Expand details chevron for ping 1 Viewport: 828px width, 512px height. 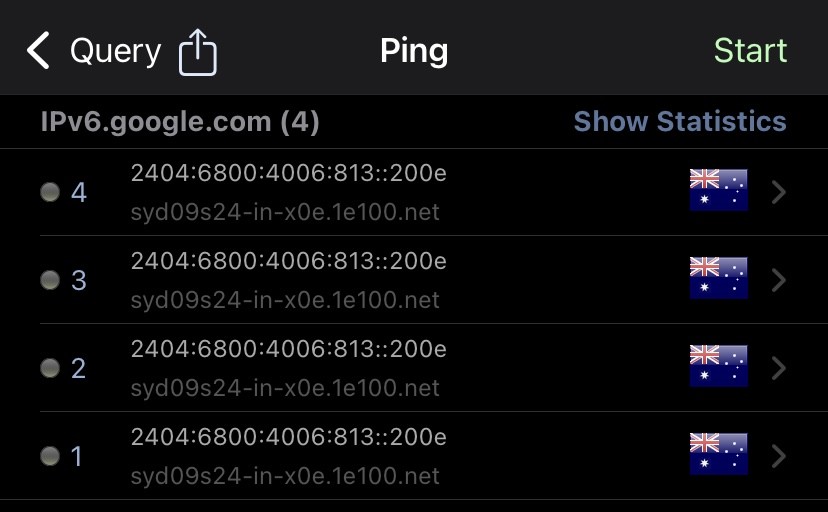[780, 456]
